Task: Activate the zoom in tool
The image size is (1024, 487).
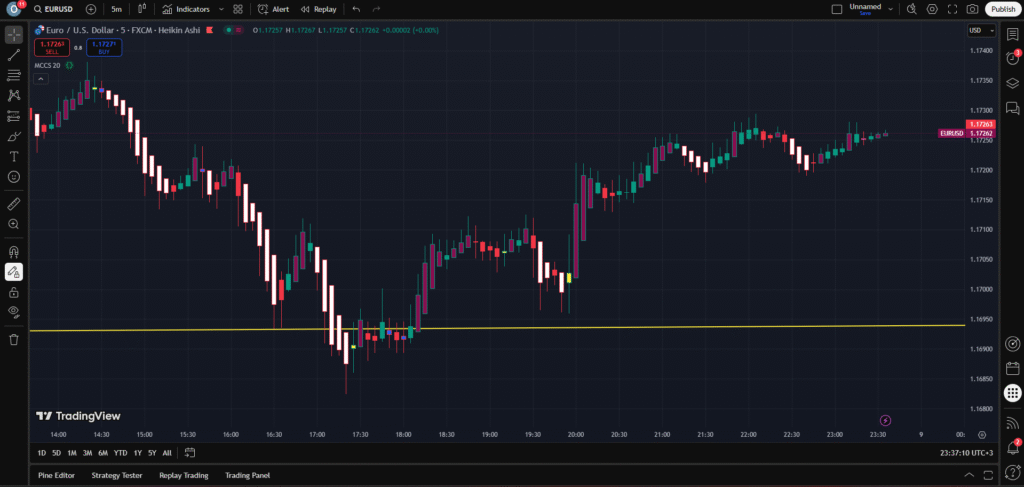Action: 14,224
